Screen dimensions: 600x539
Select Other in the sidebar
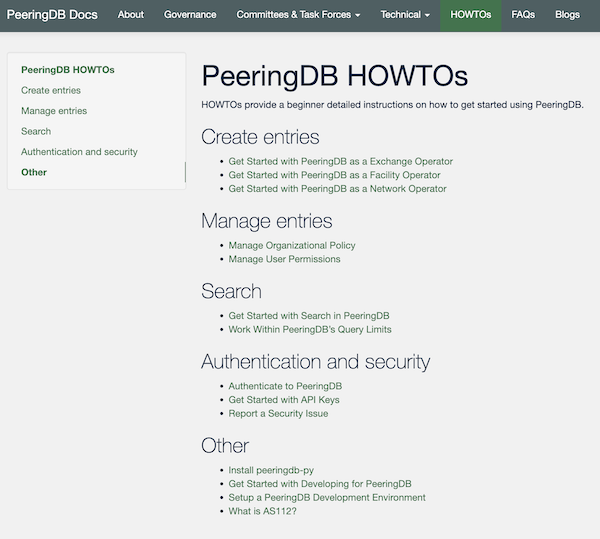point(34,172)
